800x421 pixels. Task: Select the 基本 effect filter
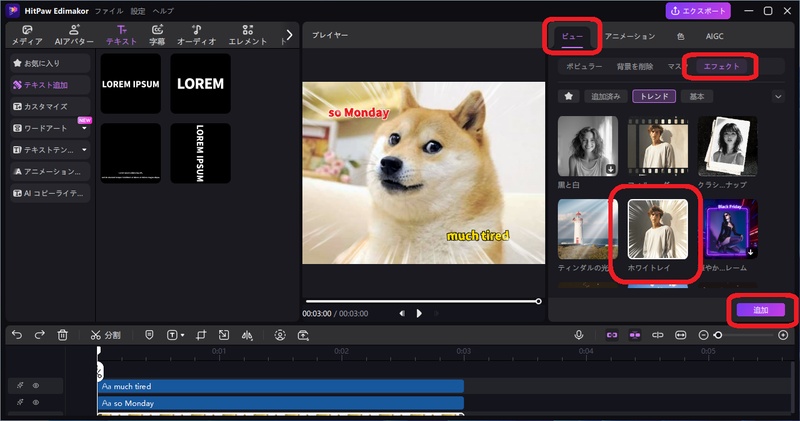click(696, 96)
